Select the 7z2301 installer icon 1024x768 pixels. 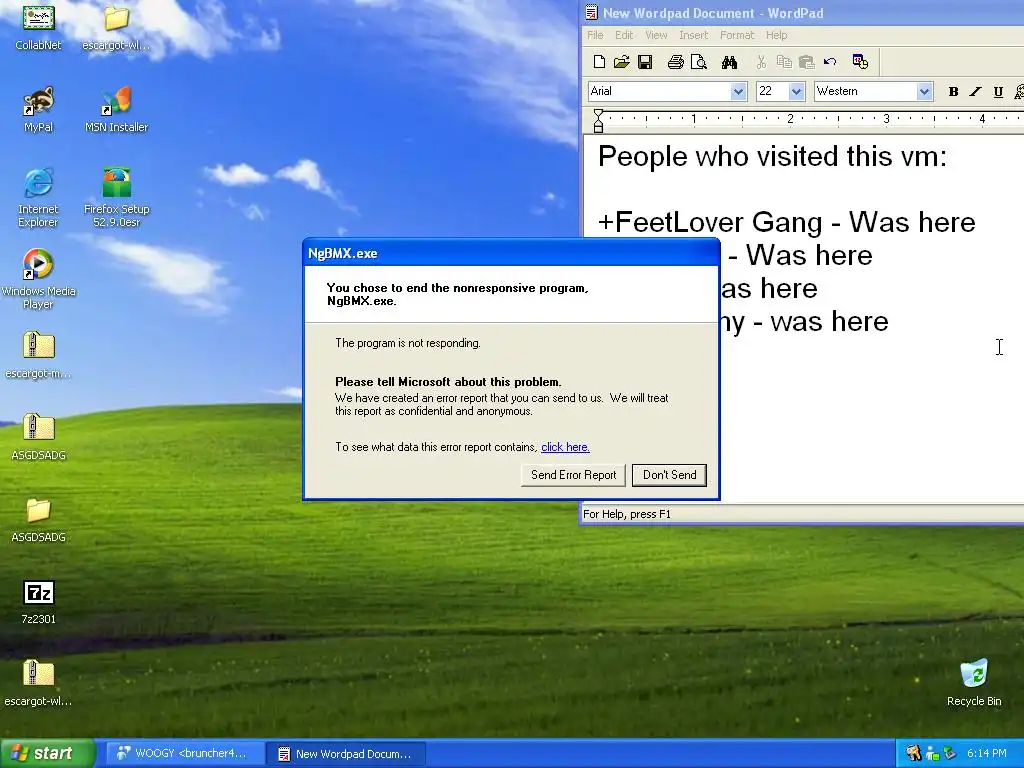(39, 602)
